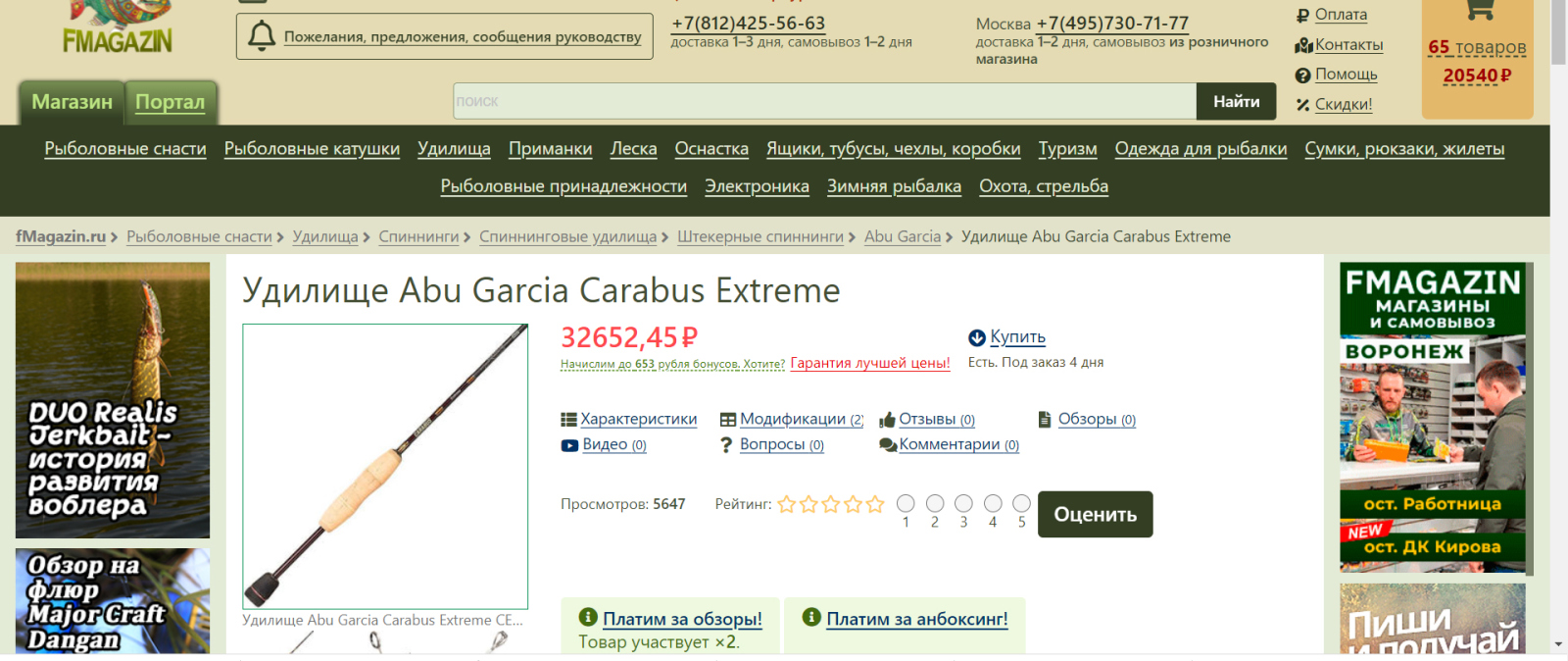Click the bell notification icon
This screenshot has width=1568, height=661.
tap(261, 36)
